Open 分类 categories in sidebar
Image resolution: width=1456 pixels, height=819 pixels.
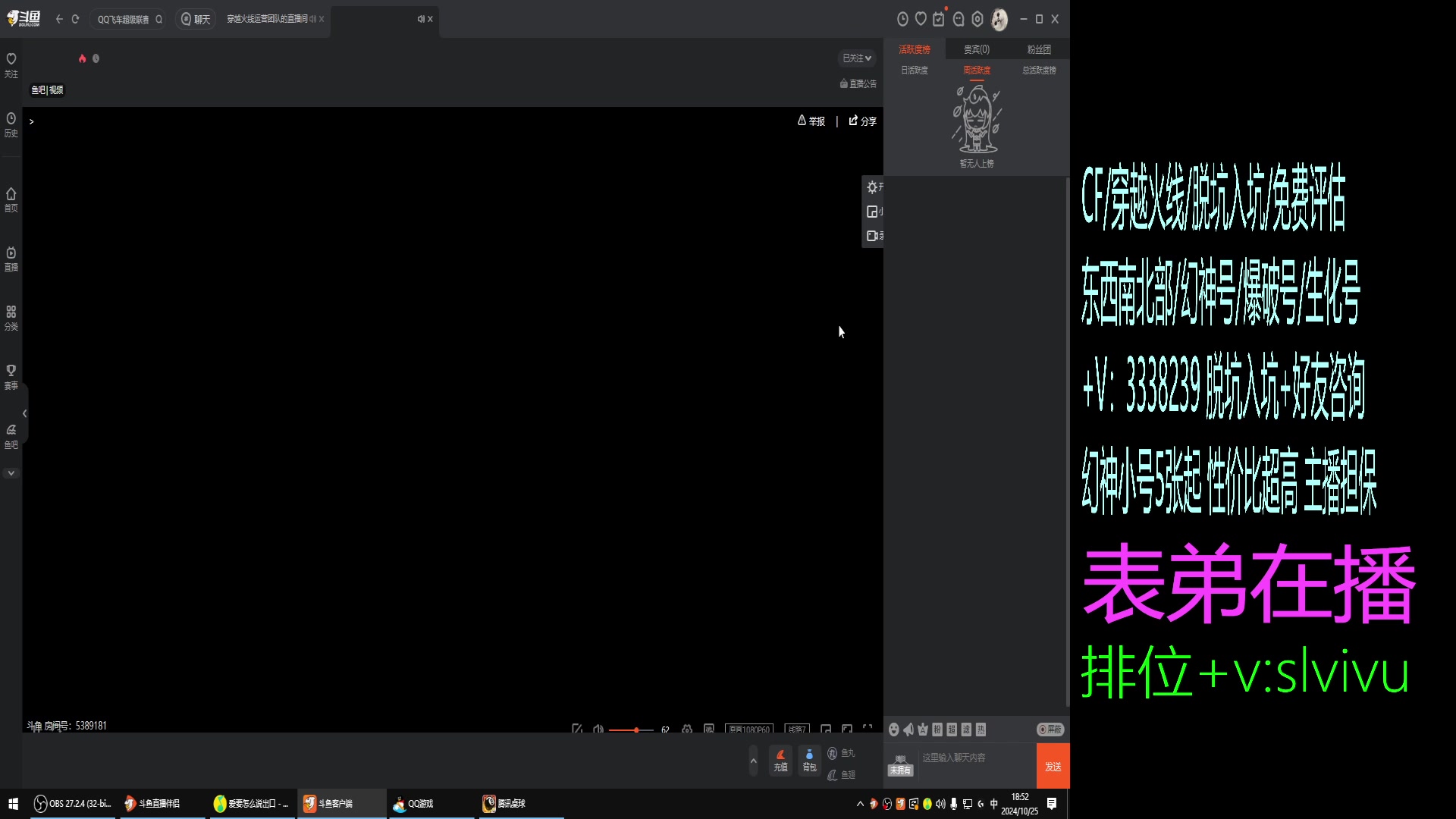[x=11, y=318]
